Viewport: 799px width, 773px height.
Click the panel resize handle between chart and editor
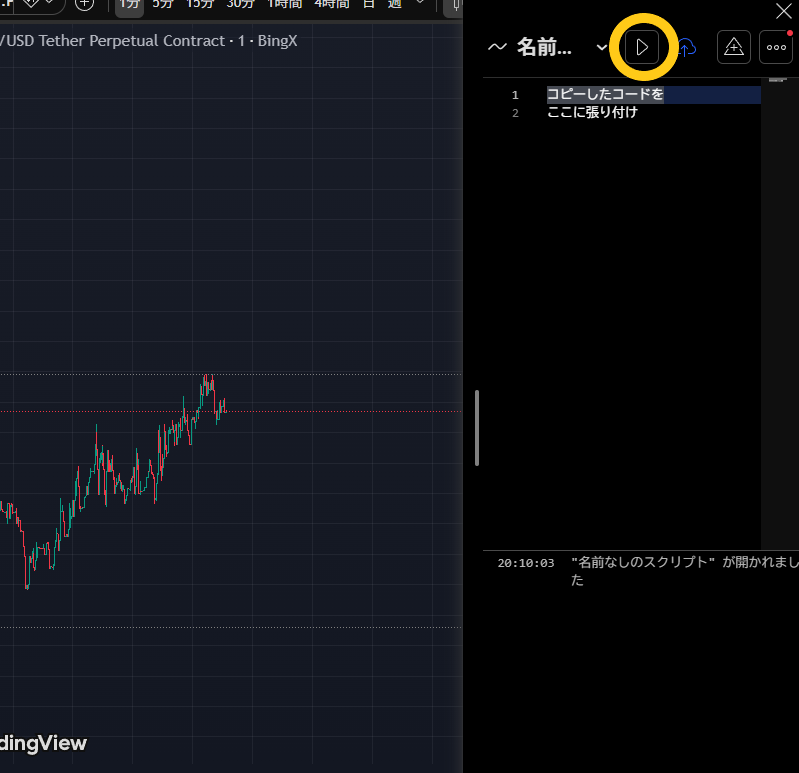[477, 428]
